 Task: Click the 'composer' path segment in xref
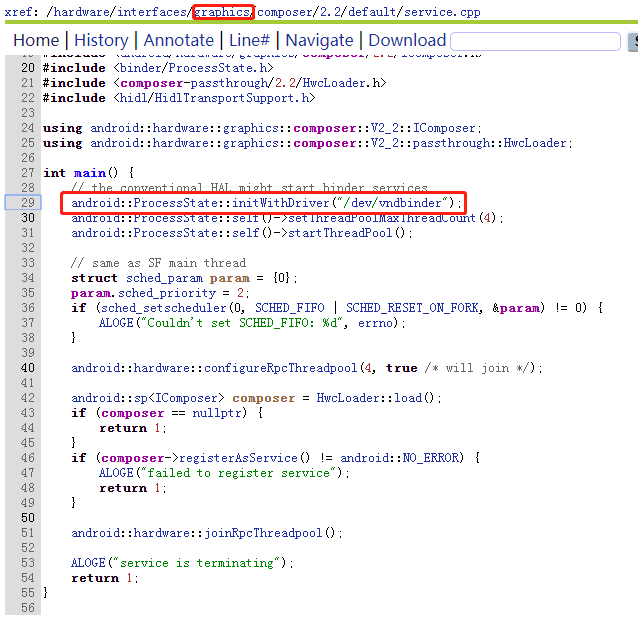coord(285,12)
